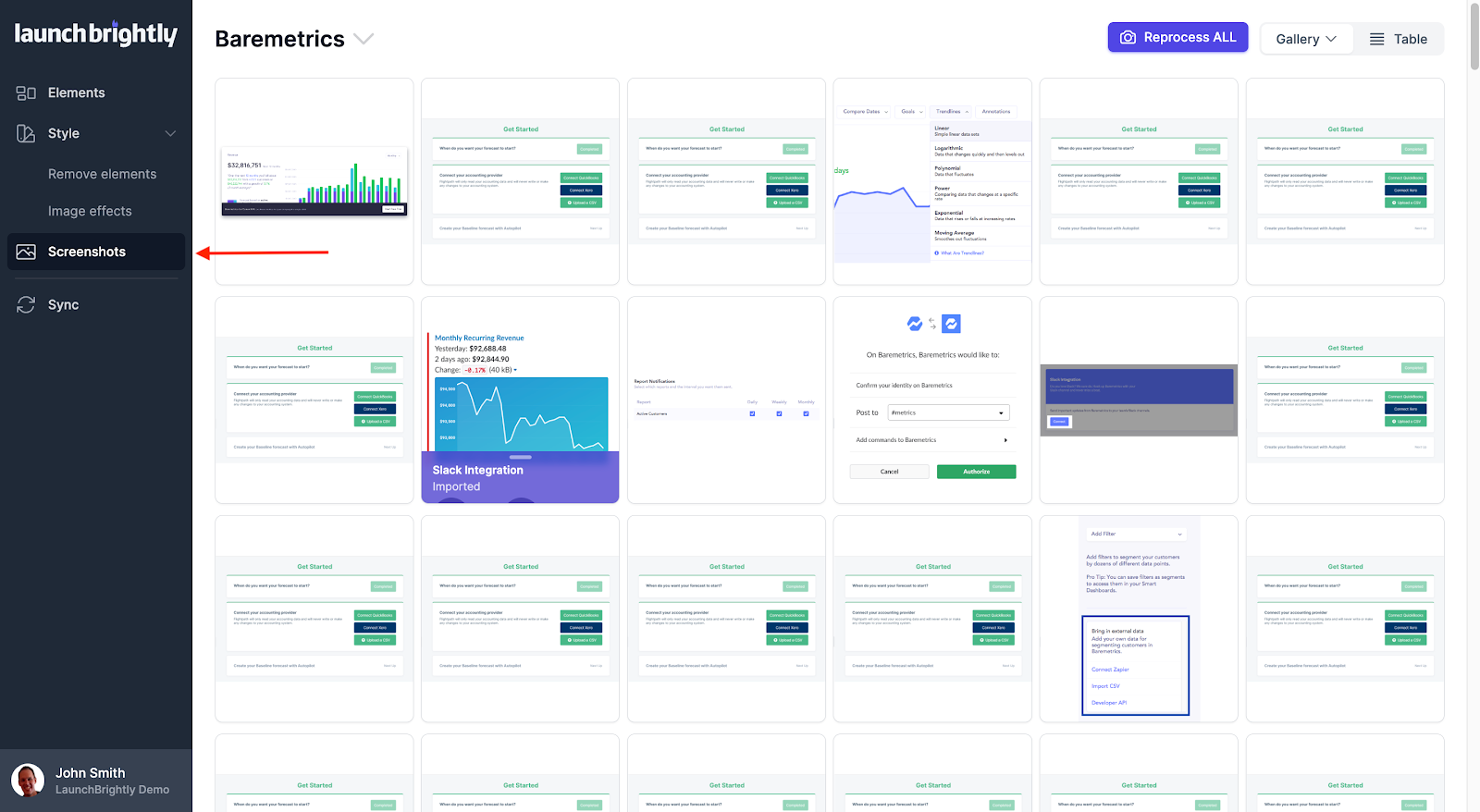Click the Elements grid icon
1480x812 pixels.
tap(26, 92)
